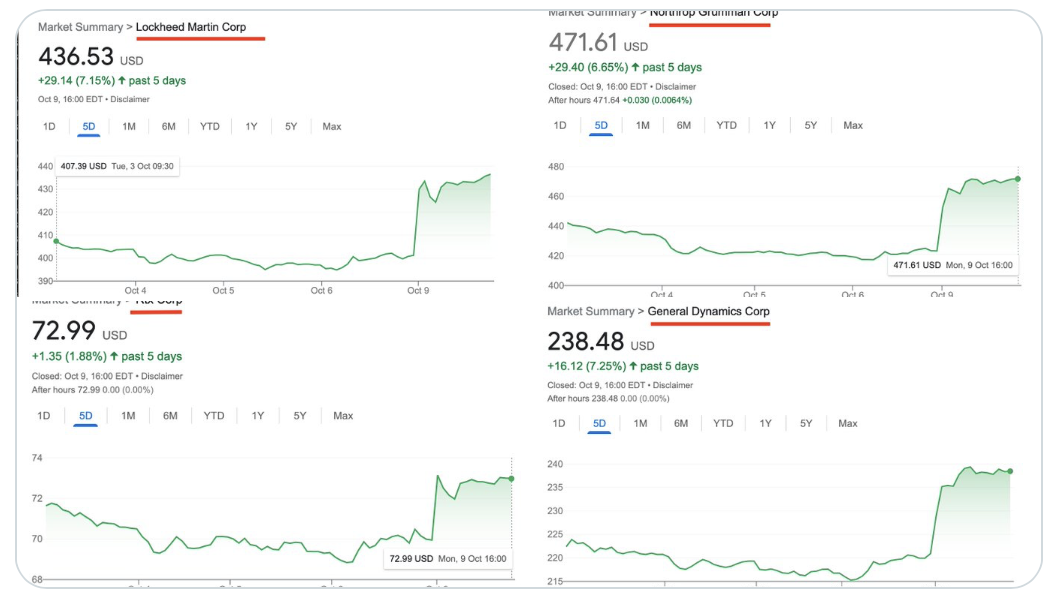Click the 72.99 USD Mon 9 Oct tooltip
Image resolution: width=1060 pixels, height=606 pixels.
point(447,558)
